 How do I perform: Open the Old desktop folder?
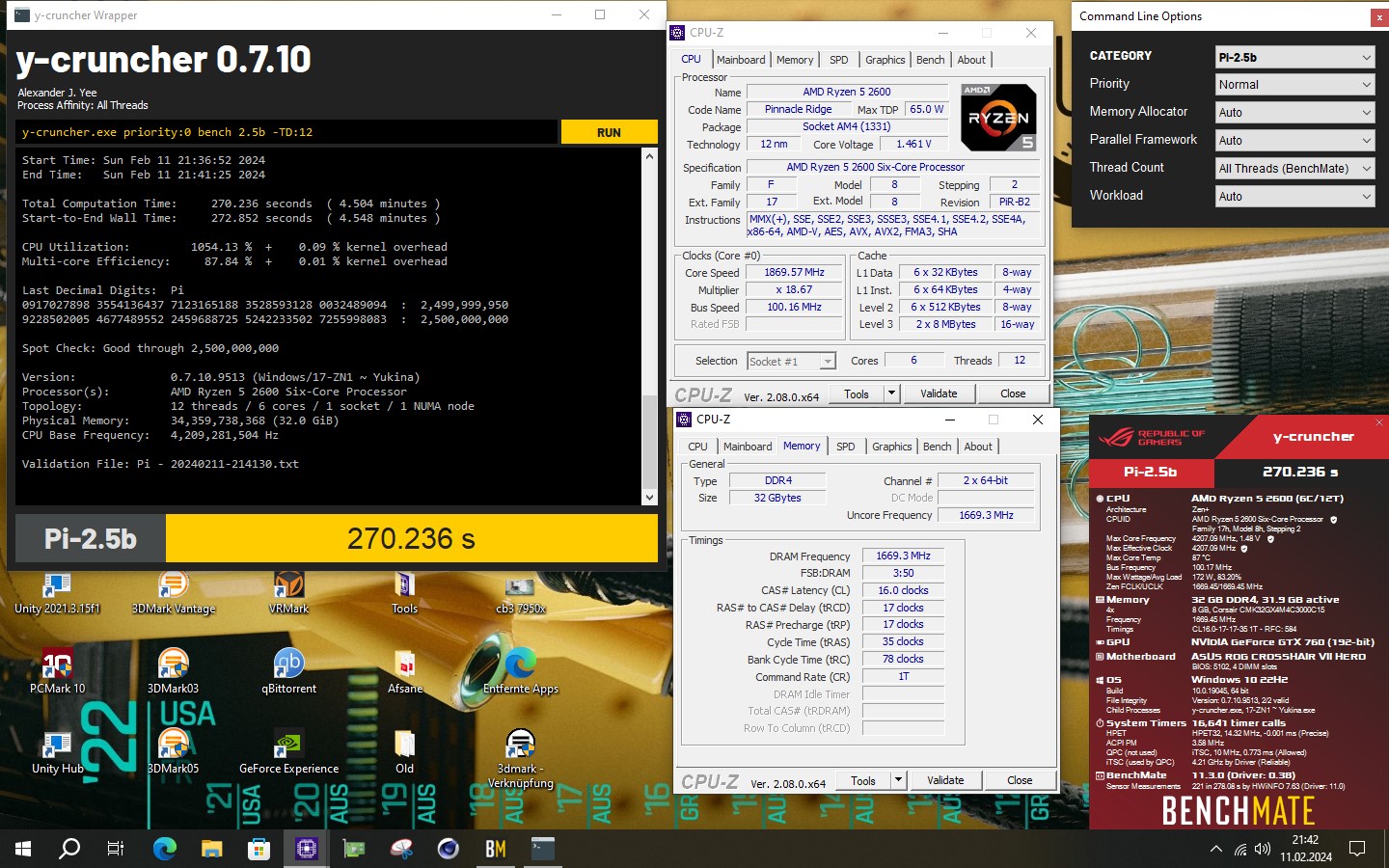[405, 752]
